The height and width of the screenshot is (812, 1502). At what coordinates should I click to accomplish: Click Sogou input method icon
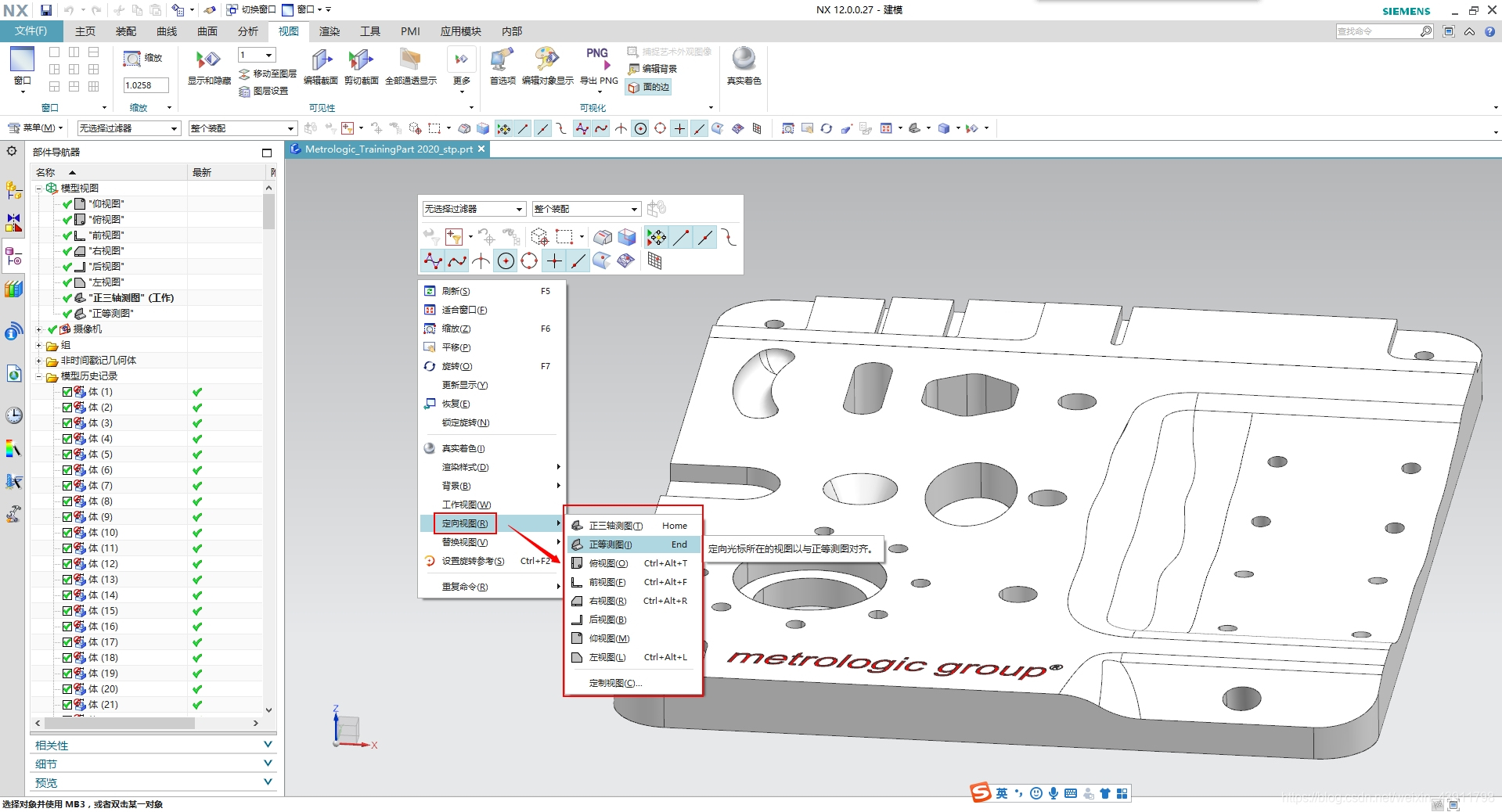pos(981,793)
